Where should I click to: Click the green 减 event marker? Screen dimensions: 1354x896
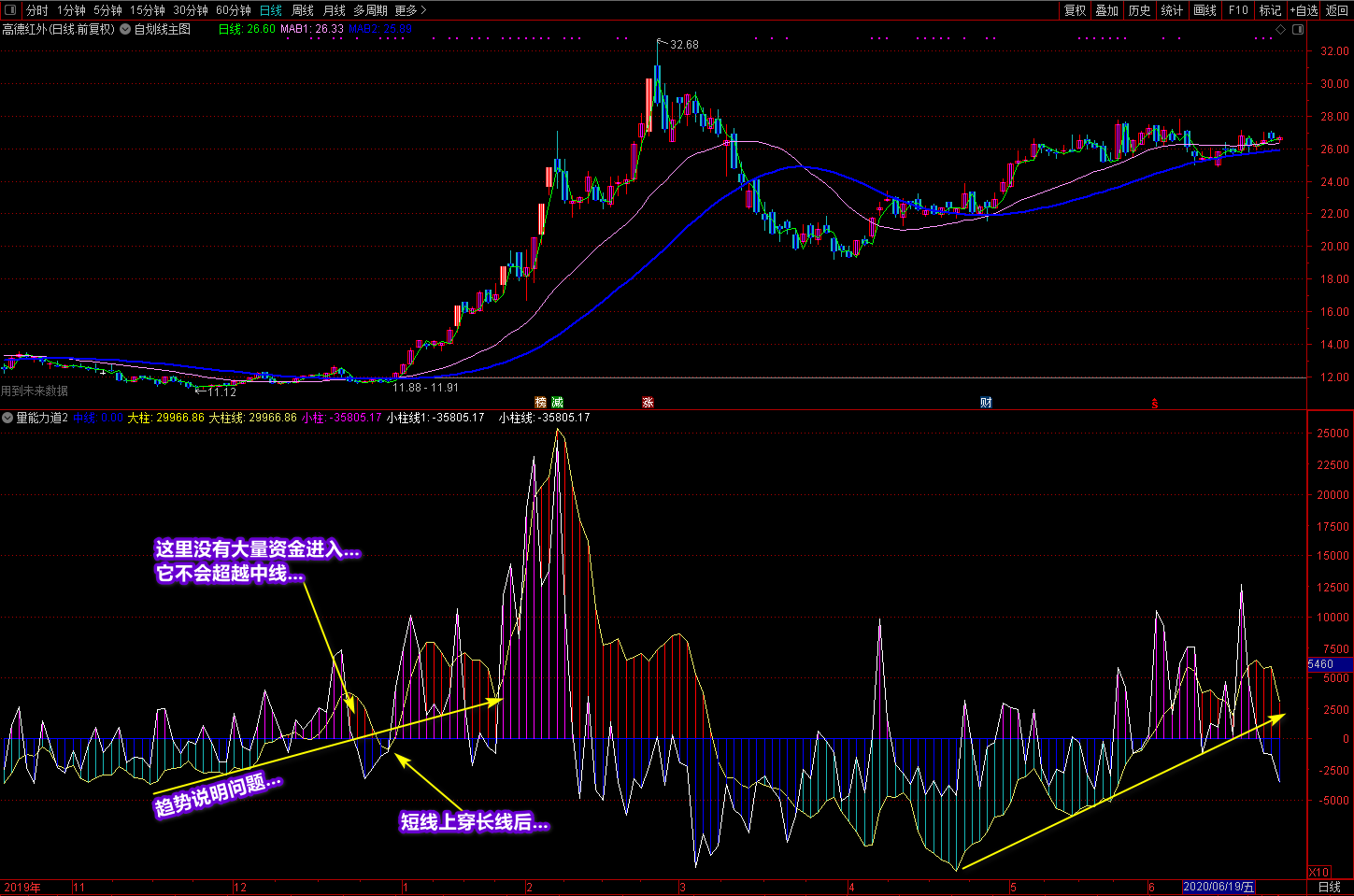(557, 403)
